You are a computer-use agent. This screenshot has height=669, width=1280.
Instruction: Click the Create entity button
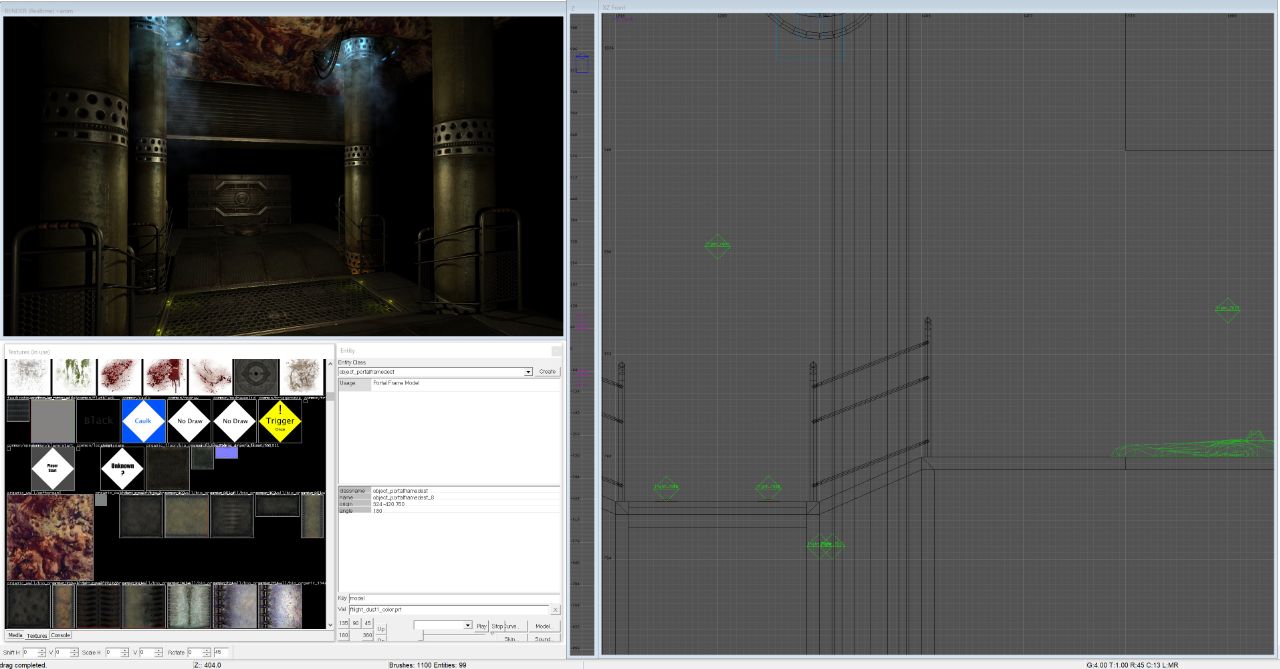[x=548, y=372]
